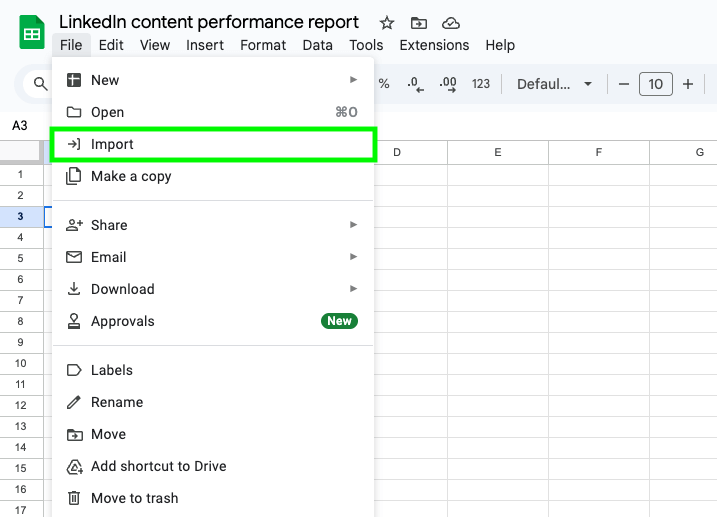This screenshot has height=517, width=717.
Task: Select row 12 header
Action: (21, 405)
